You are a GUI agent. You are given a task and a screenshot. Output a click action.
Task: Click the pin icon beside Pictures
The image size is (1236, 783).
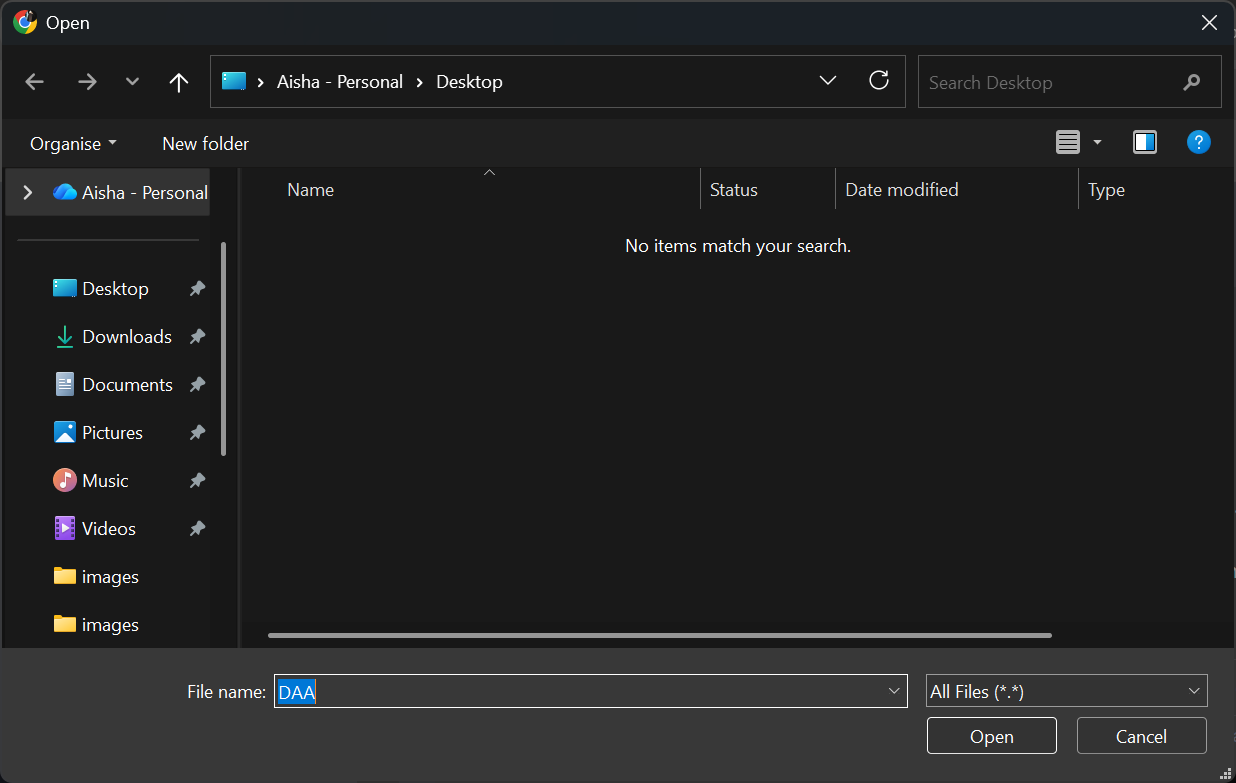point(197,433)
